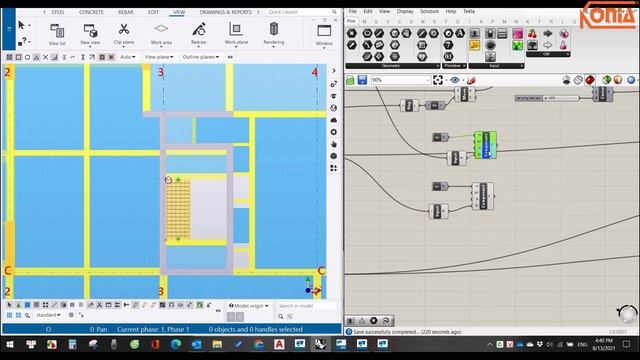Open the View plane dropdown

[159, 57]
